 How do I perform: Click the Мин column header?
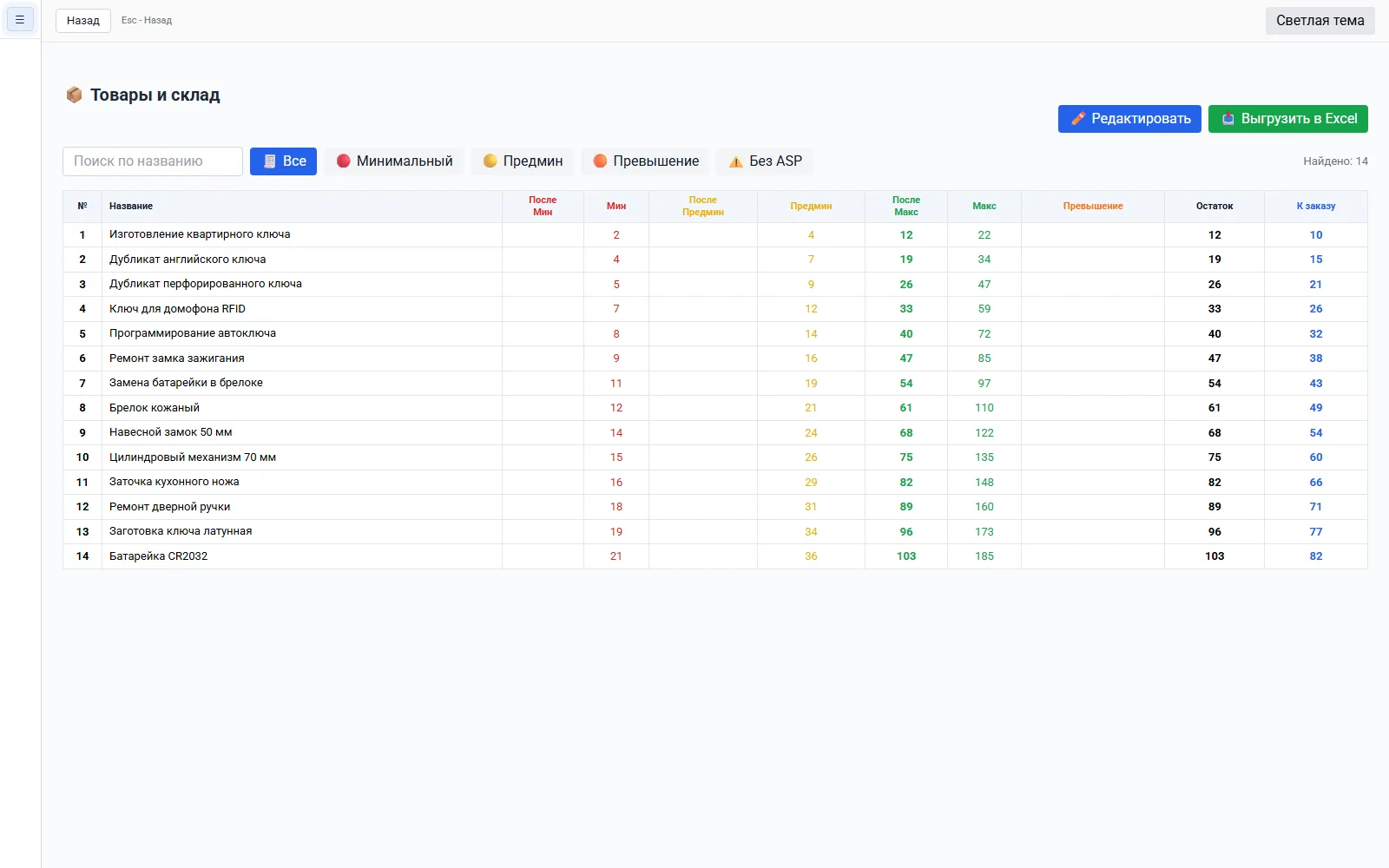click(616, 207)
